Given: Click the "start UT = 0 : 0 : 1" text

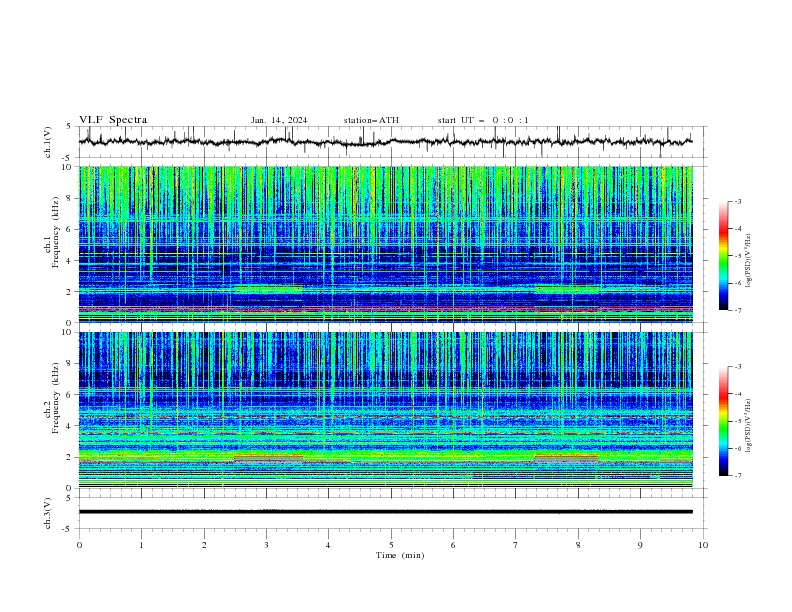Looking at the screenshot, I should 483,120.
